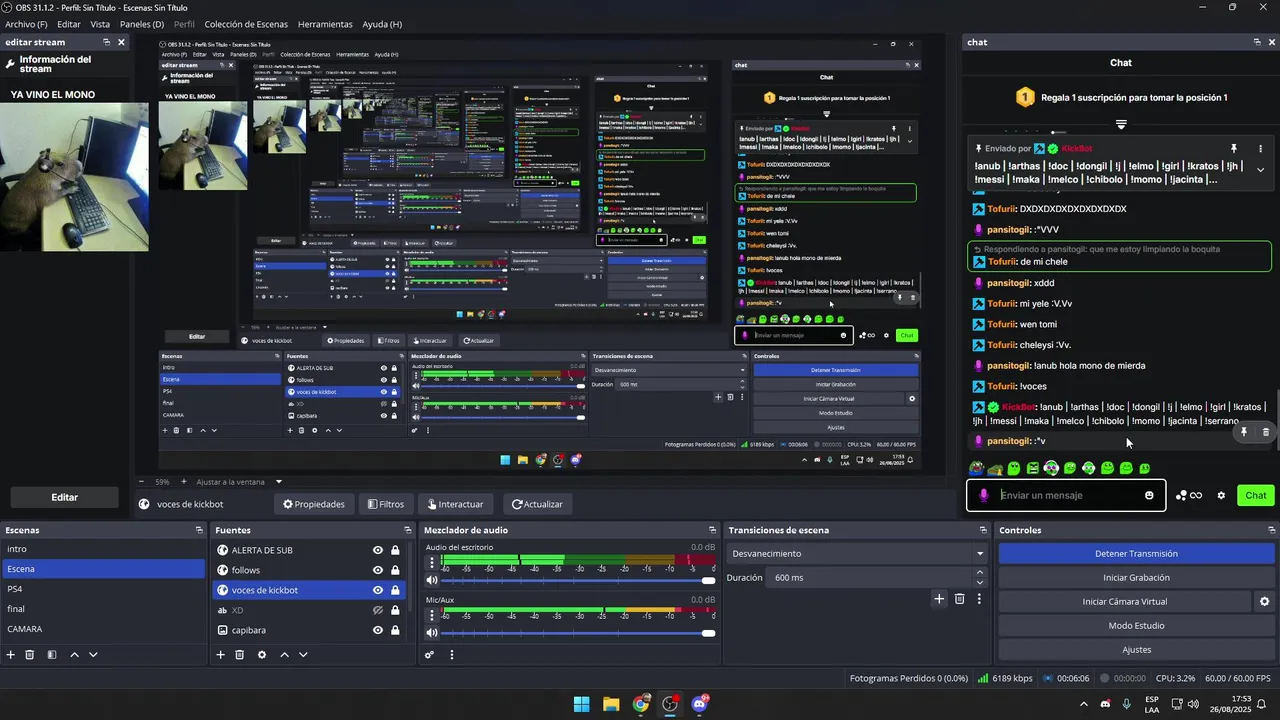The image size is (1280, 720).
Task: Open Audio del escritorio options three-dots
Action: 432,562
